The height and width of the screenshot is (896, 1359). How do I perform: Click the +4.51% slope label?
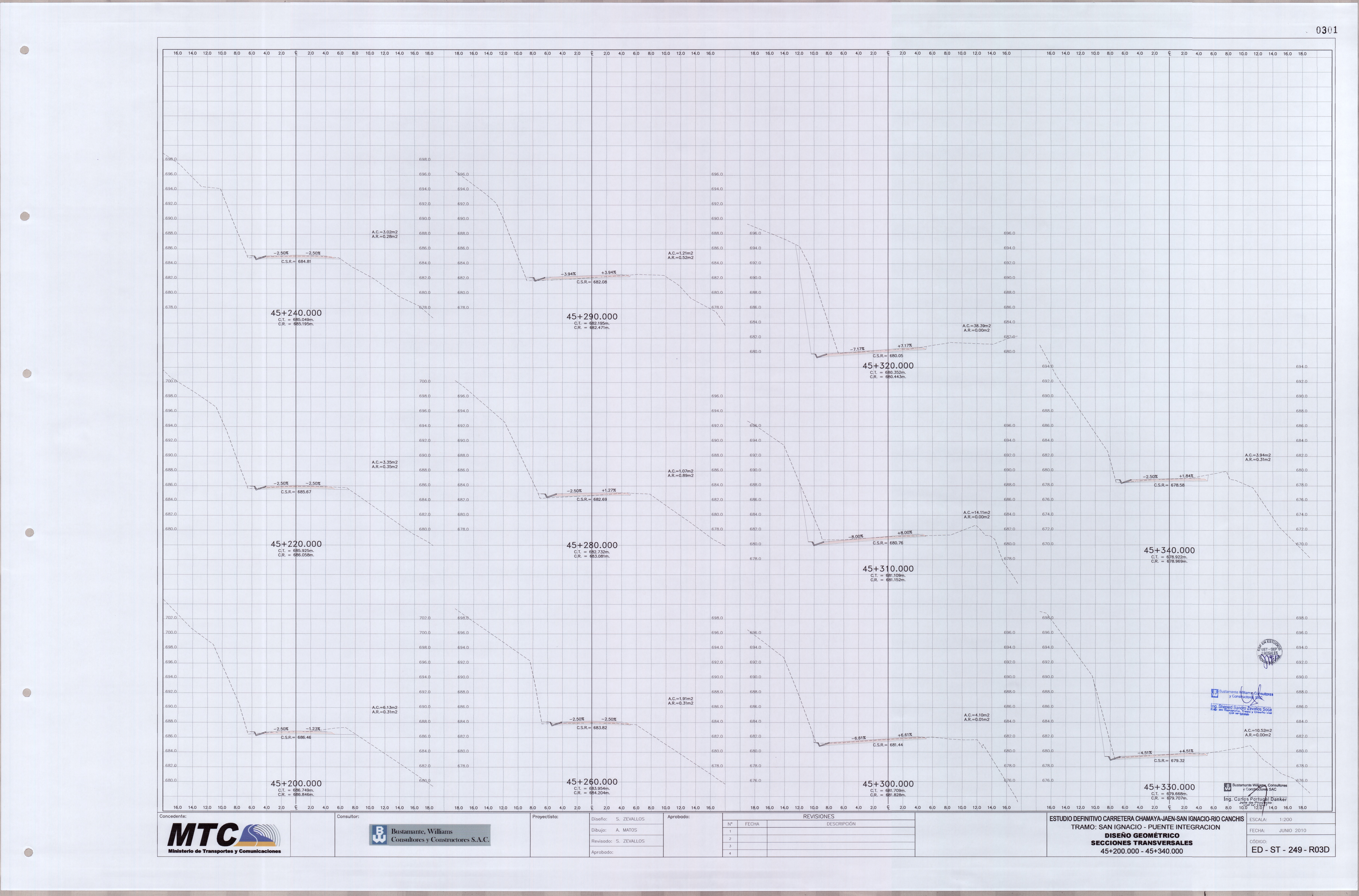click(x=1186, y=751)
